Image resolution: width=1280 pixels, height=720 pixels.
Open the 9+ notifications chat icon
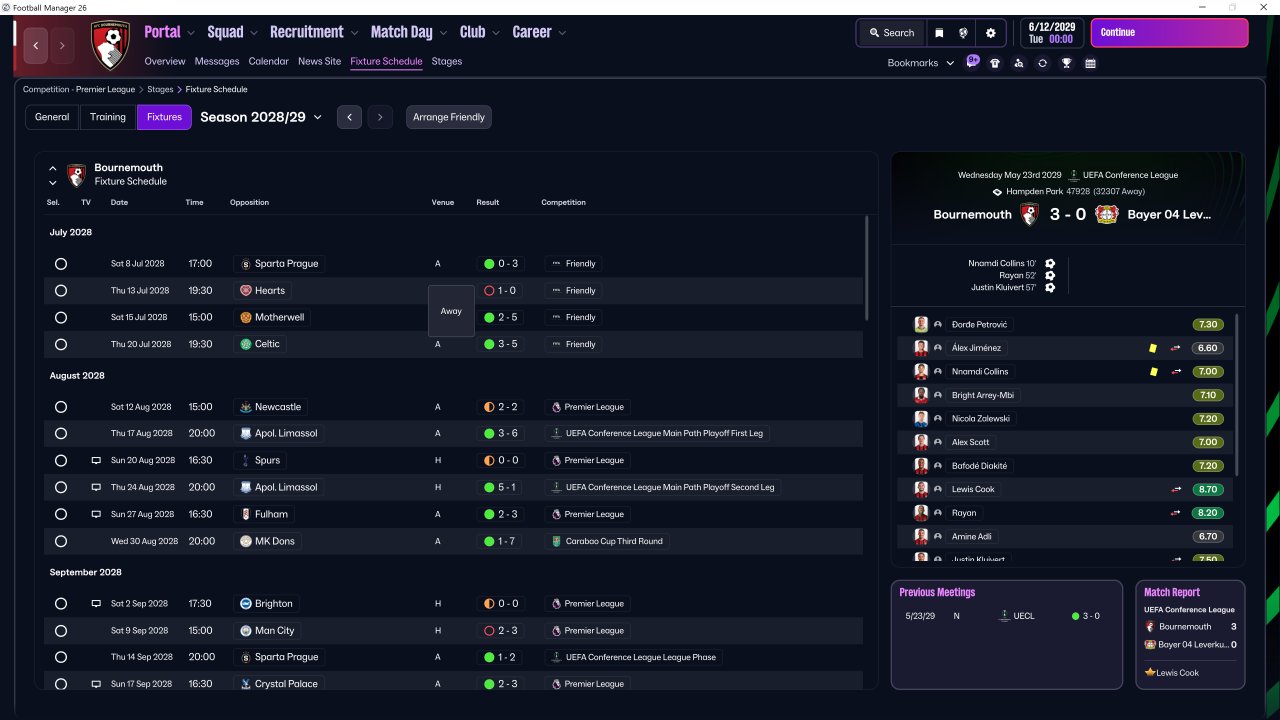(x=972, y=62)
